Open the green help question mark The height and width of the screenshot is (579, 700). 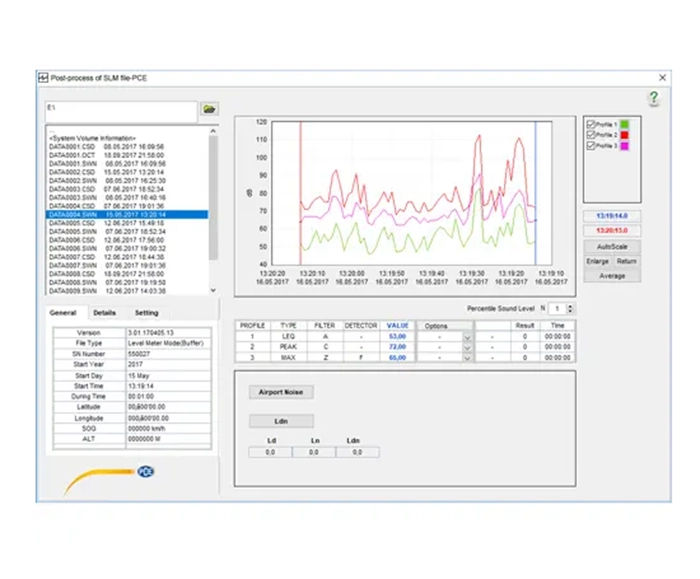653,98
